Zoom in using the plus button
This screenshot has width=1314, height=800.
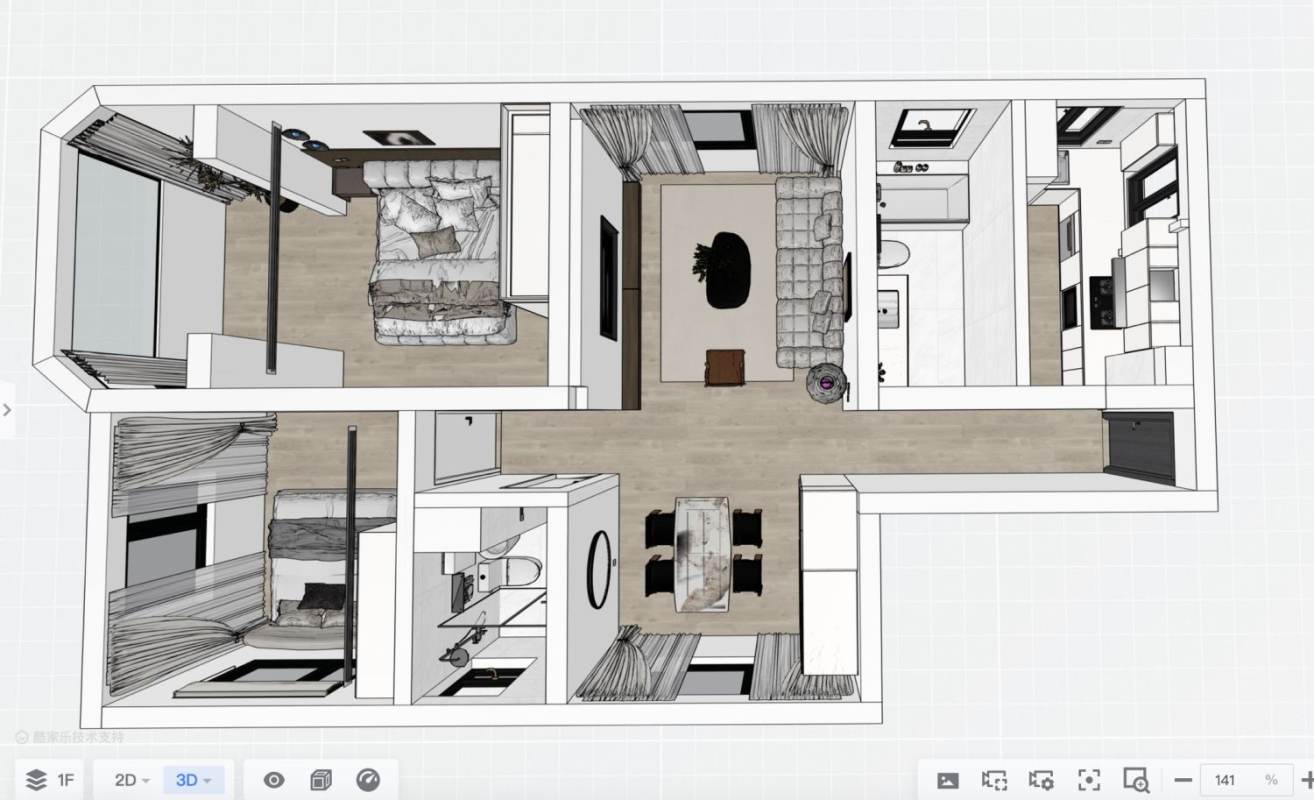(1306, 780)
